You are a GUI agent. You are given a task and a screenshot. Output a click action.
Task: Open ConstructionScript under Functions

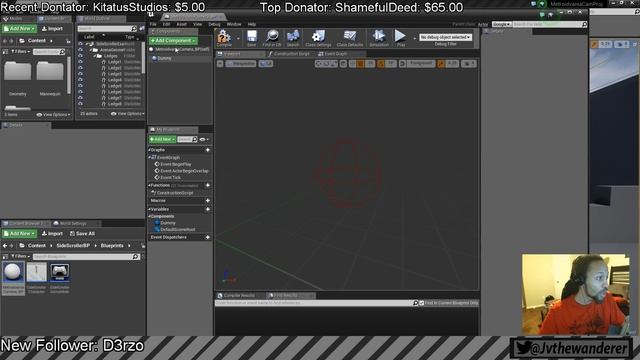click(x=172, y=193)
